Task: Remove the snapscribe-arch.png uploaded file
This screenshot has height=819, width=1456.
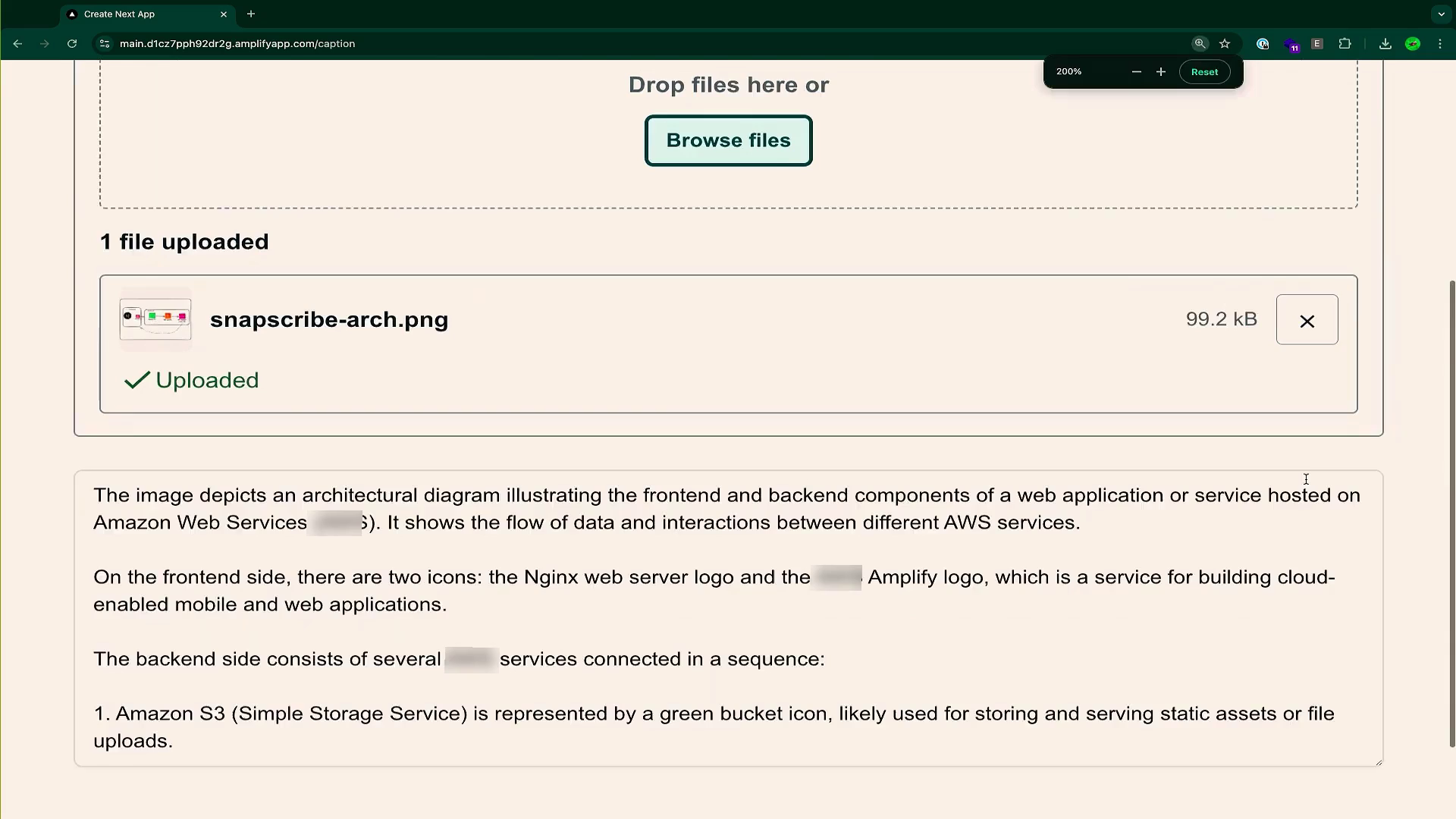Action: tap(1307, 319)
